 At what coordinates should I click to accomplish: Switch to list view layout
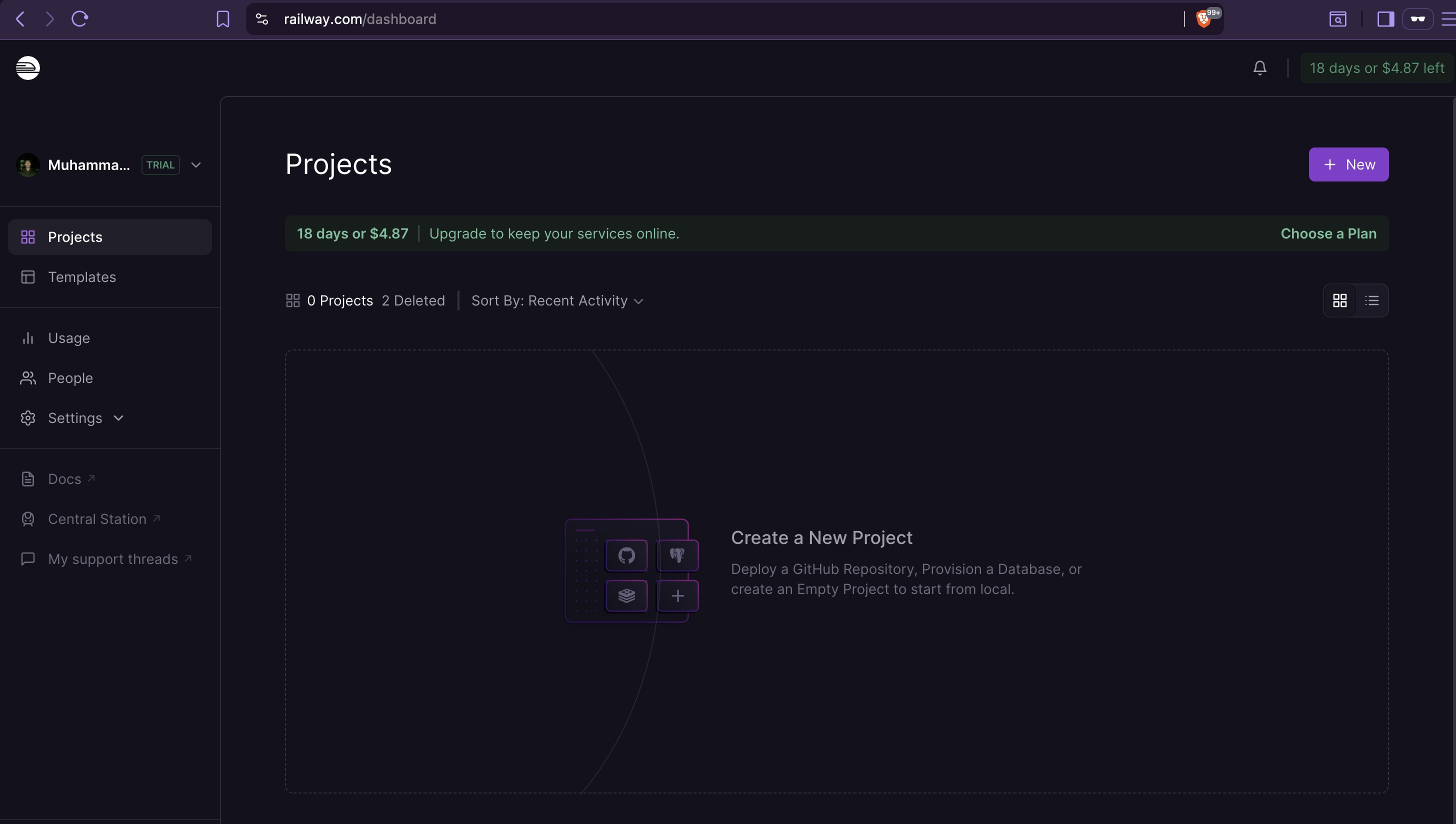click(x=1371, y=300)
